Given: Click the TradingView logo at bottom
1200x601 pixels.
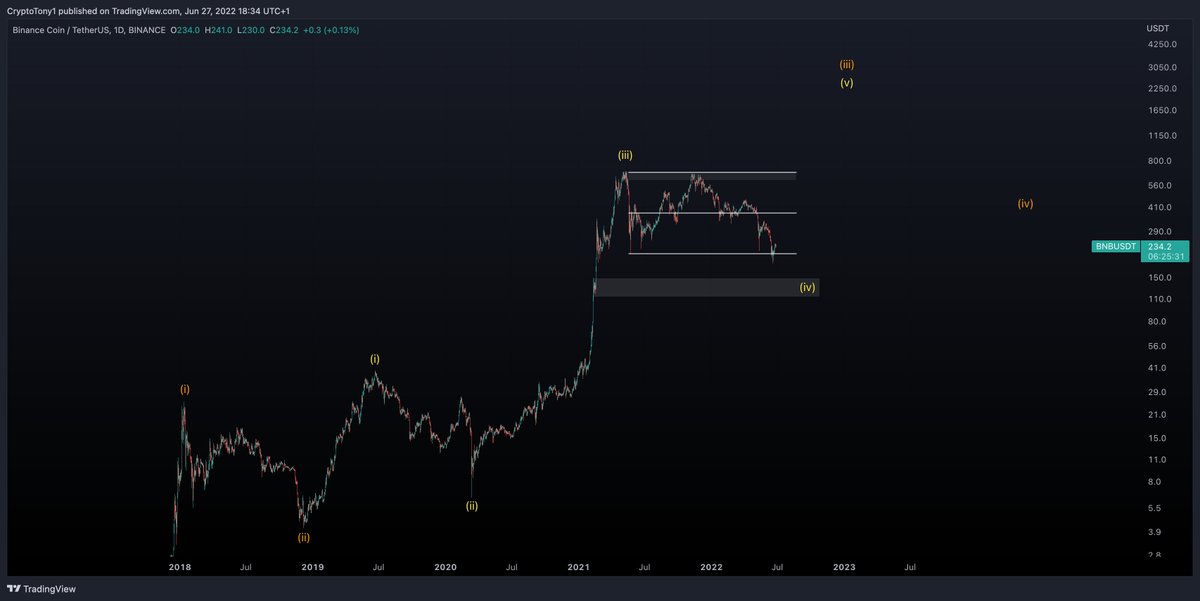Looking at the screenshot, I should [x=41, y=589].
